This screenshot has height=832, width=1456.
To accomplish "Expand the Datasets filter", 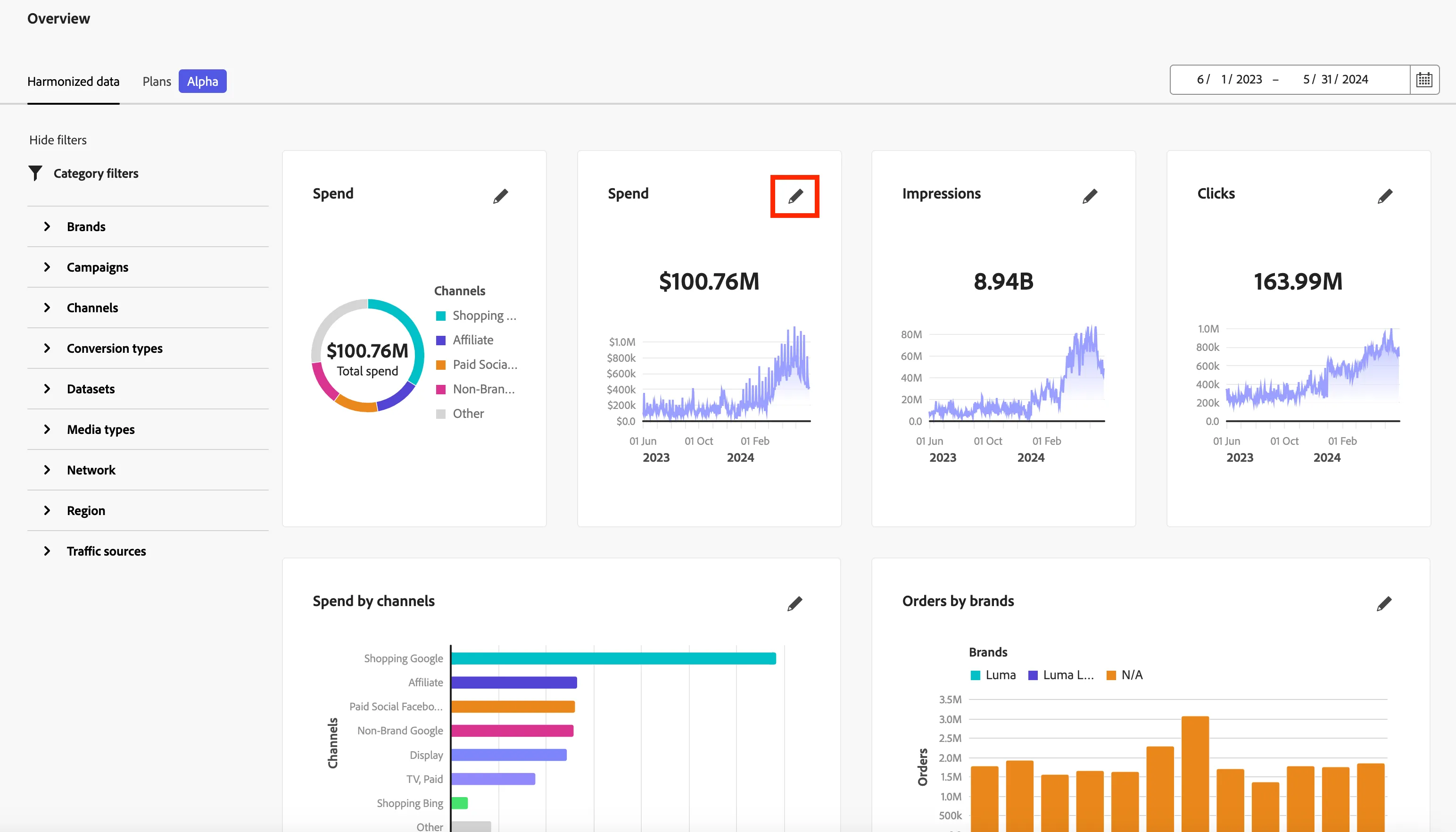I will pos(148,389).
